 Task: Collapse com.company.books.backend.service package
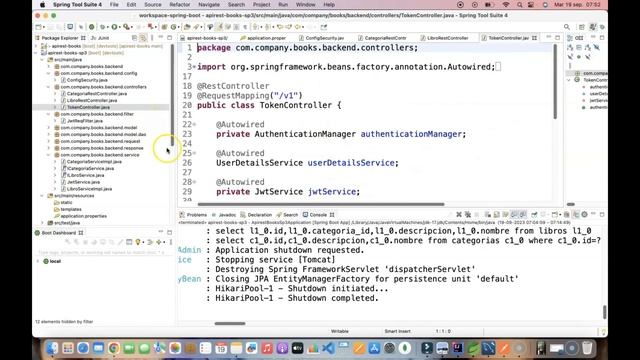point(49,155)
